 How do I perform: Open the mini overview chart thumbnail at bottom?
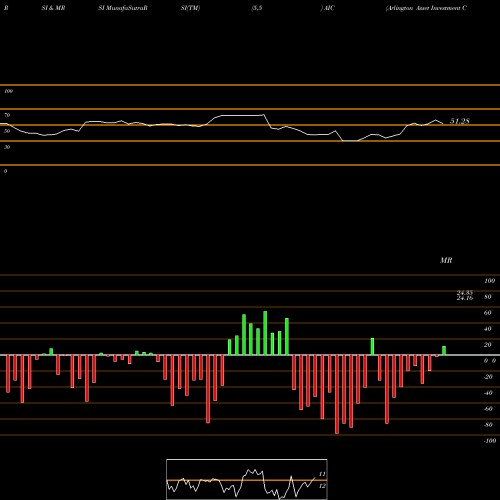coord(247,479)
